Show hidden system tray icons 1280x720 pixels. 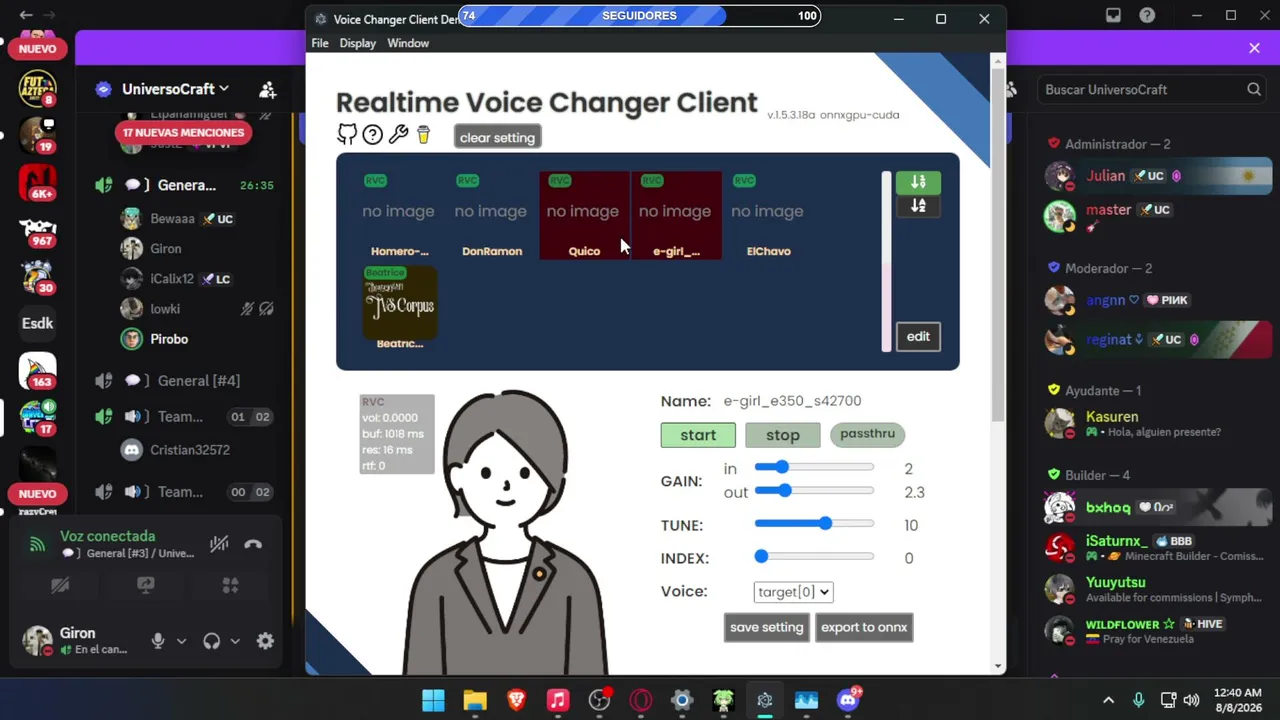point(1108,700)
